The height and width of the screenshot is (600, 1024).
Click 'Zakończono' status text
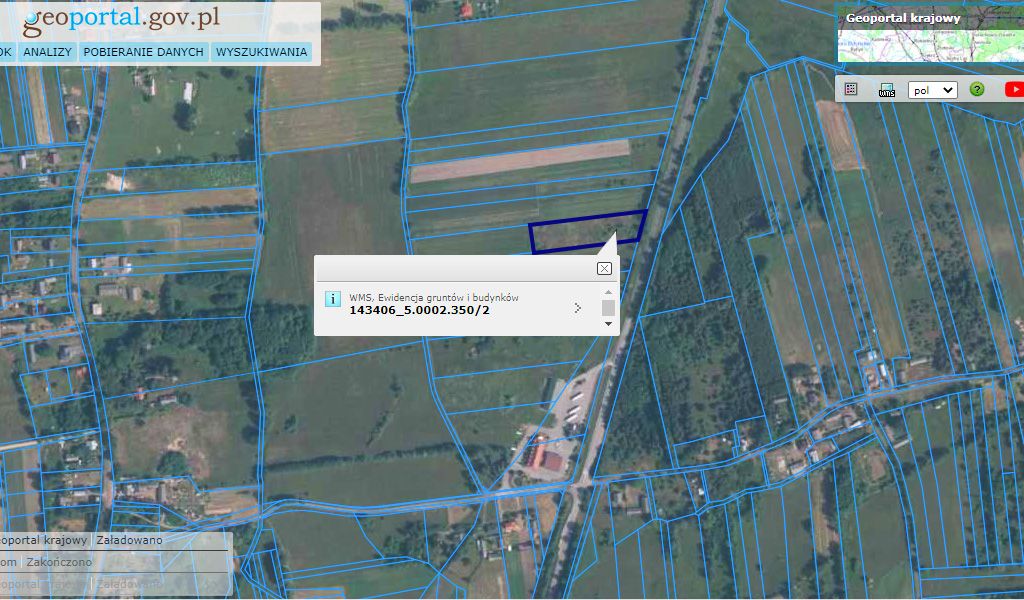(x=59, y=562)
